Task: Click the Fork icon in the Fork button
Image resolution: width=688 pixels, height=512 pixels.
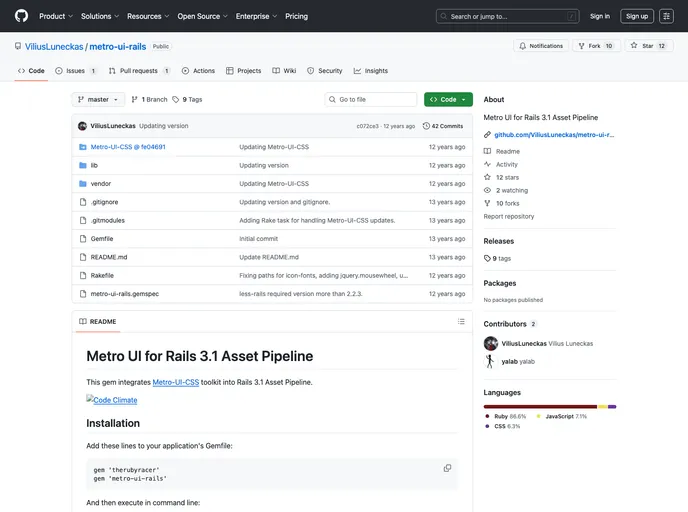Action: coord(581,46)
